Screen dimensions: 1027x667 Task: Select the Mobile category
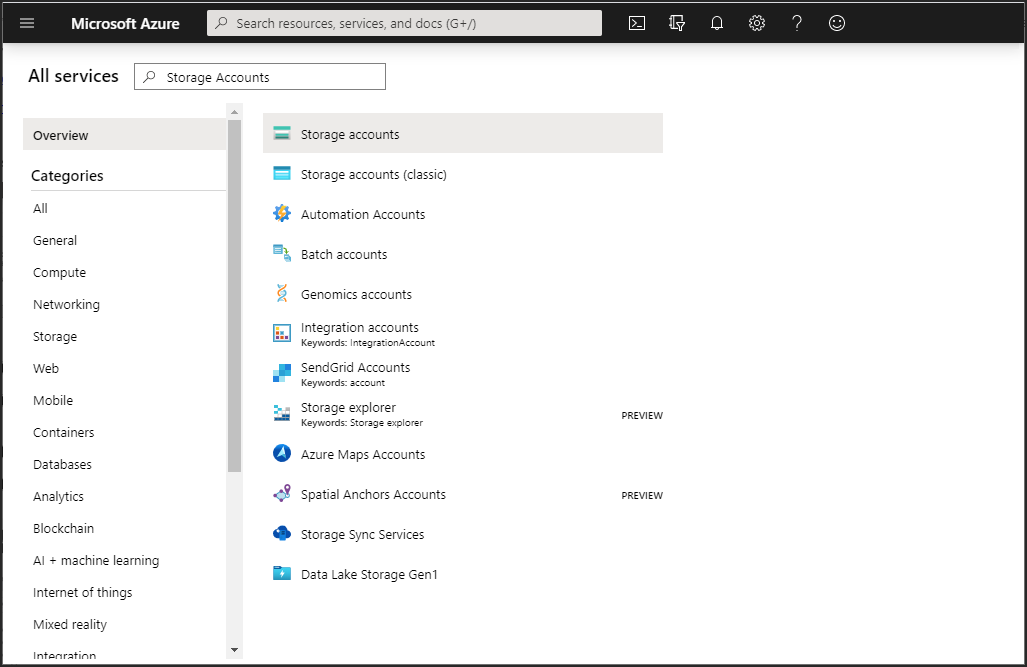click(53, 400)
